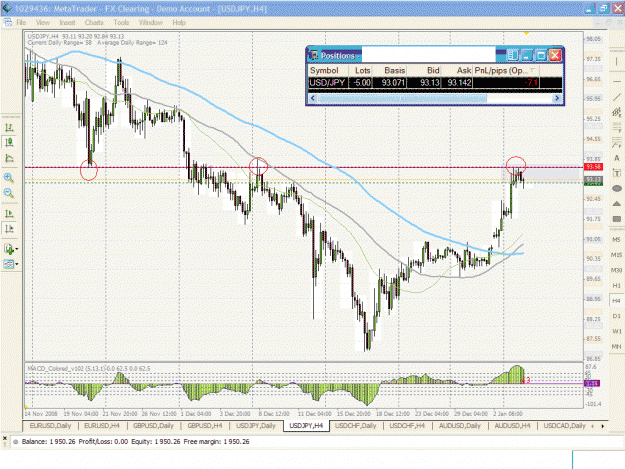Sort Positions by Symbol column header

pos(328,71)
